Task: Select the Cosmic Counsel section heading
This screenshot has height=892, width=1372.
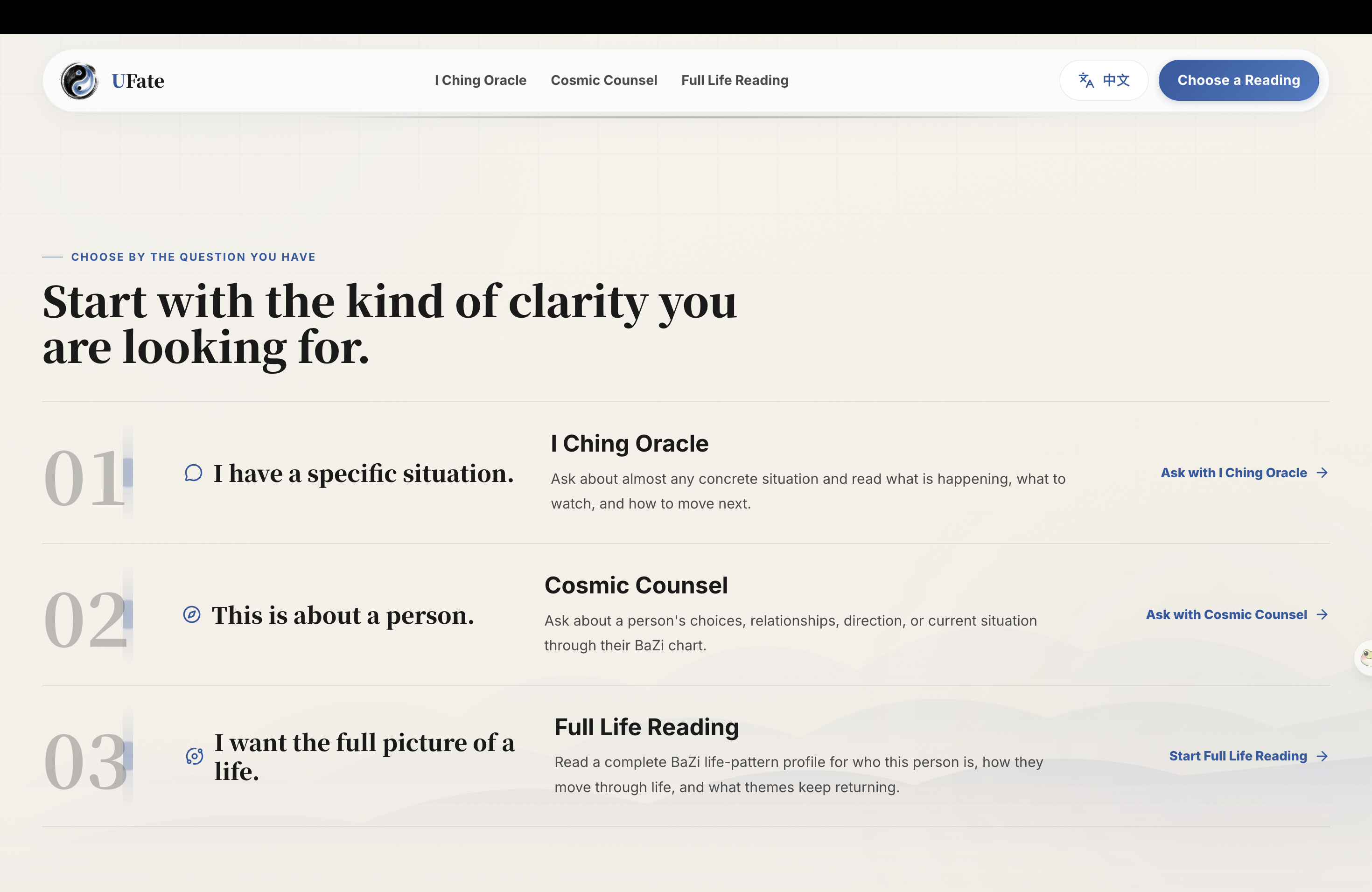Action: (x=636, y=585)
